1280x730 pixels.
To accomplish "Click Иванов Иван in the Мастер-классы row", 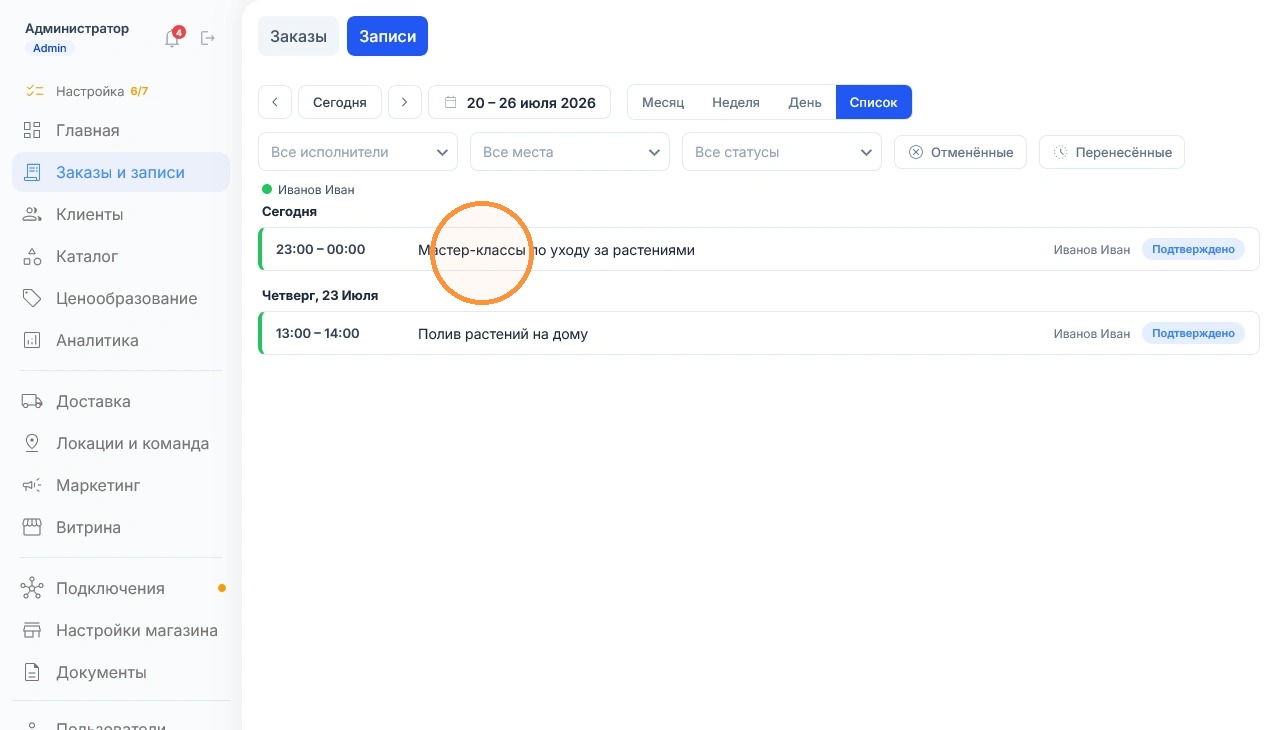I will 1092,250.
